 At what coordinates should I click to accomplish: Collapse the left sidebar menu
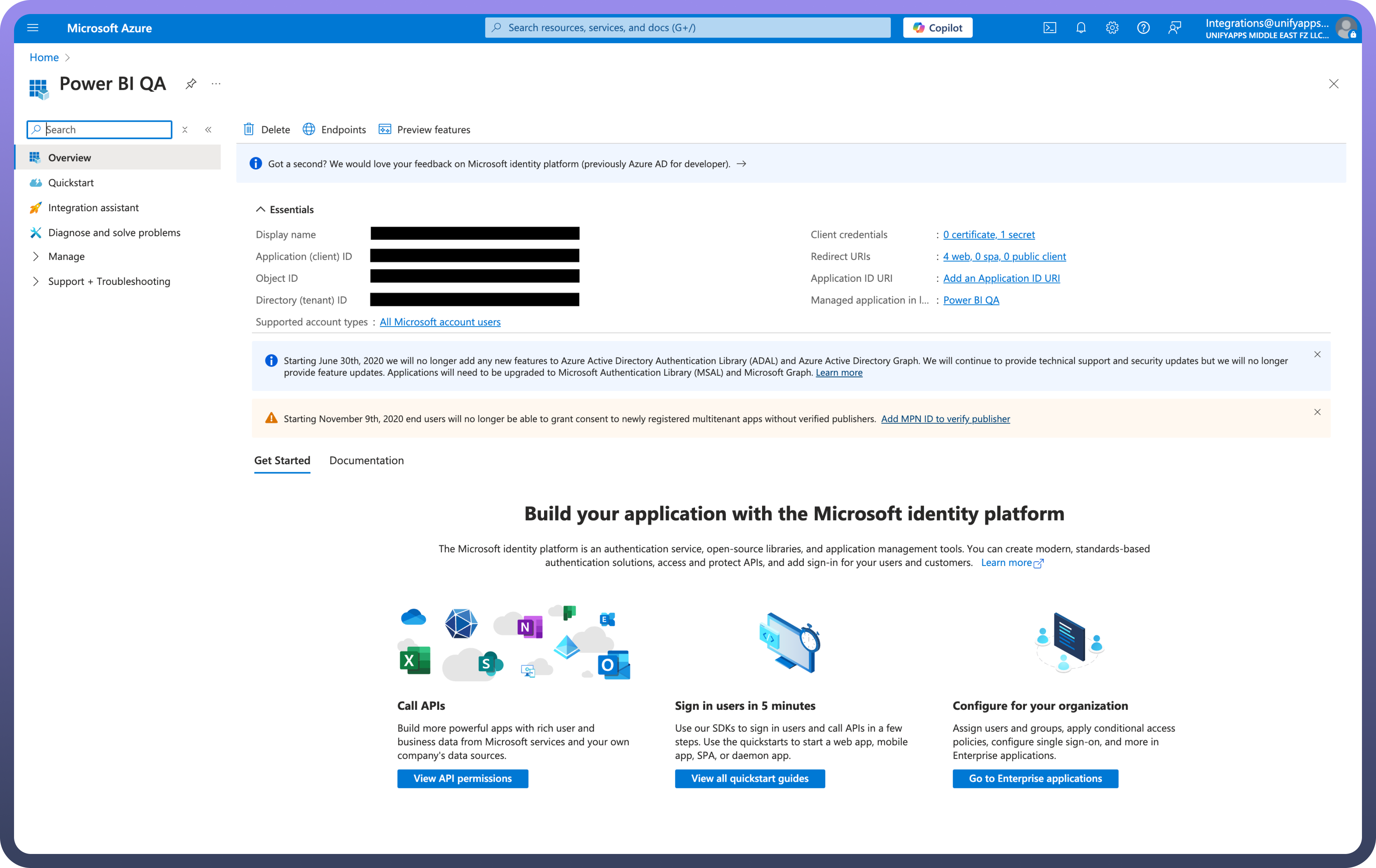coord(209,129)
